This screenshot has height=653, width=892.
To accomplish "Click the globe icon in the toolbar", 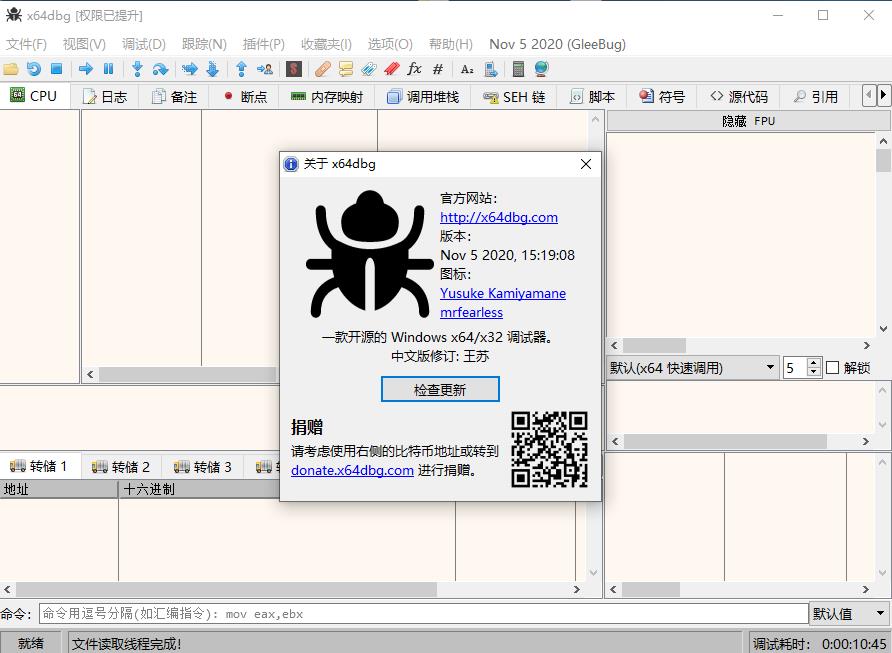I will (541, 69).
